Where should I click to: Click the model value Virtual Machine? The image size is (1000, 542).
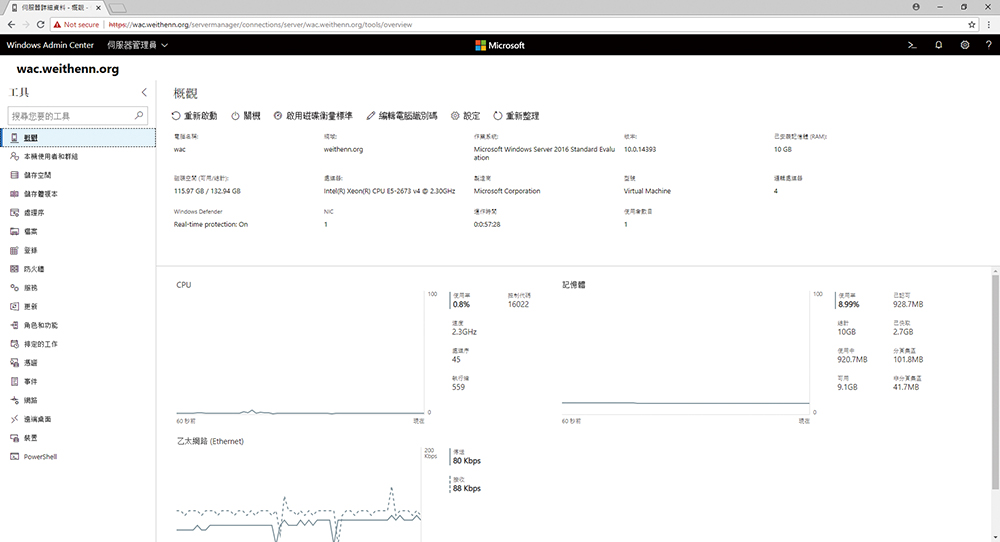(x=647, y=191)
